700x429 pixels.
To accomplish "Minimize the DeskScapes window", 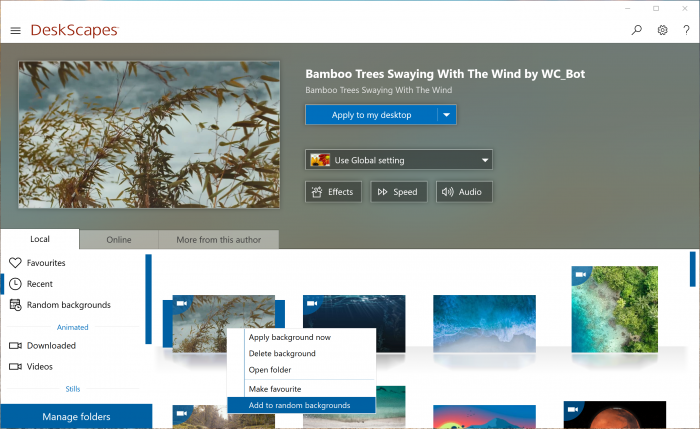I will coord(628,8).
